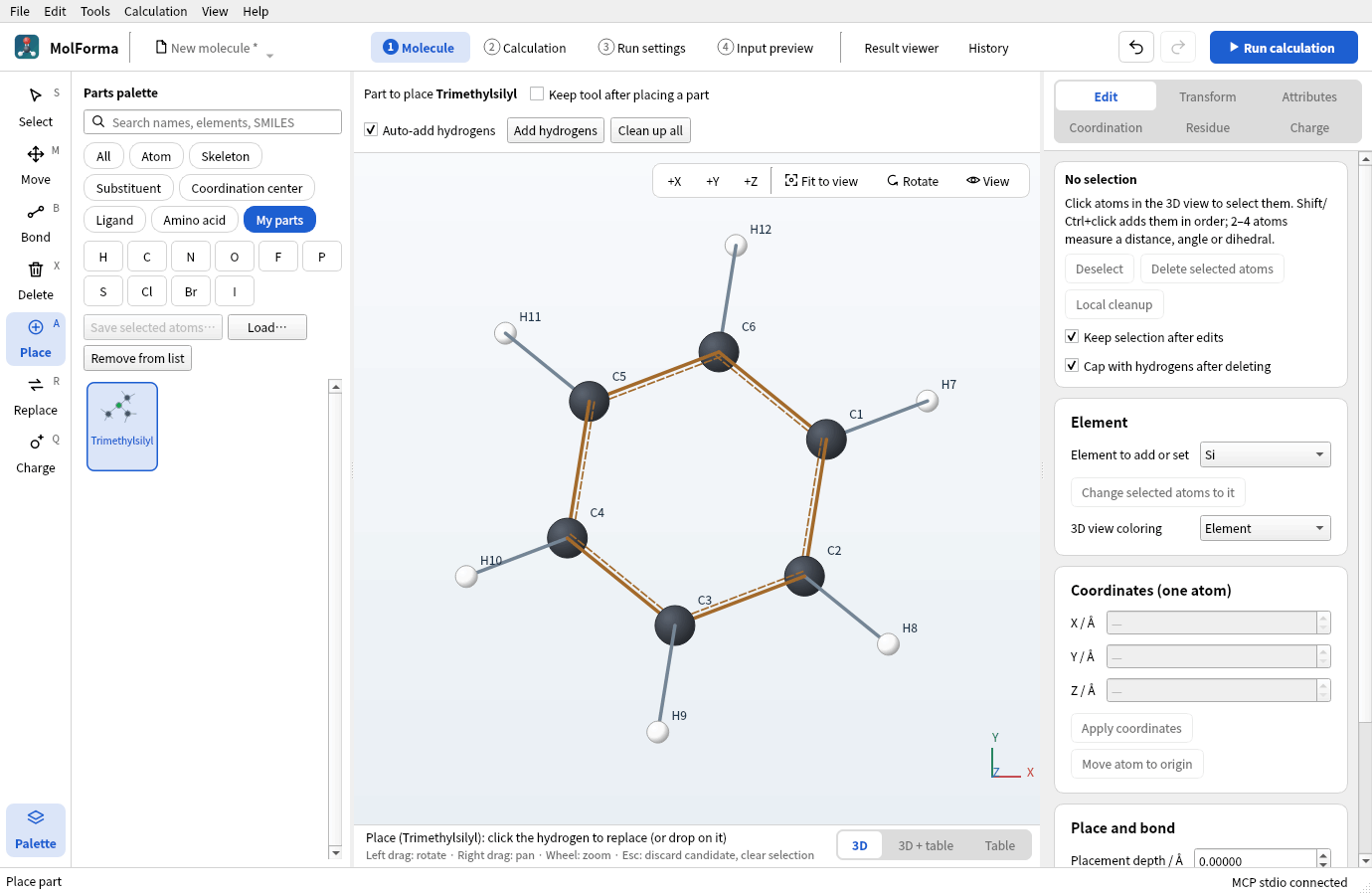Image resolution: width=1372 pixels, height=895 pixels.
Task: Open the Calculation menu
Action: point(155,11)
